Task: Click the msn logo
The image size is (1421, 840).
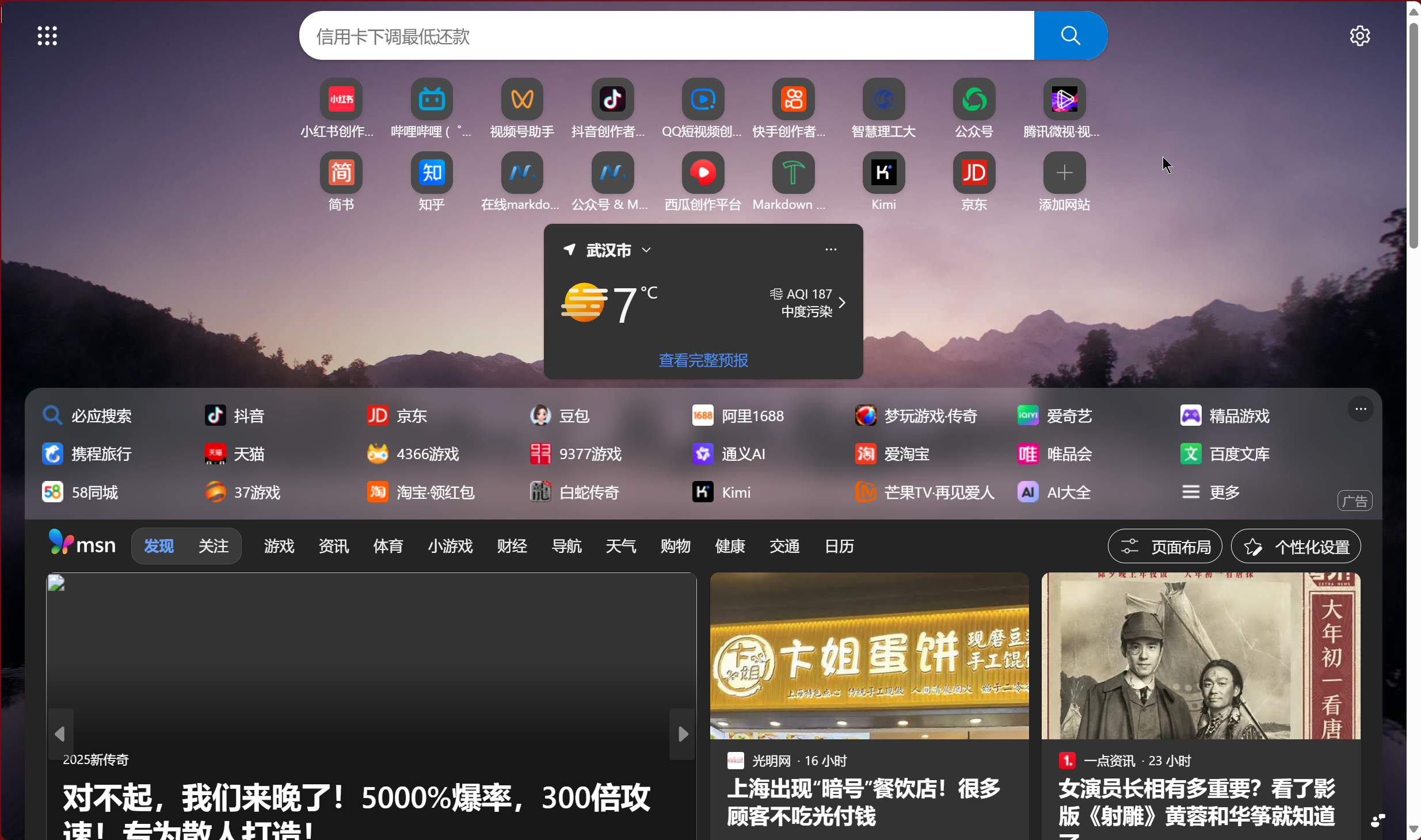Action: [x=82, y=543]
